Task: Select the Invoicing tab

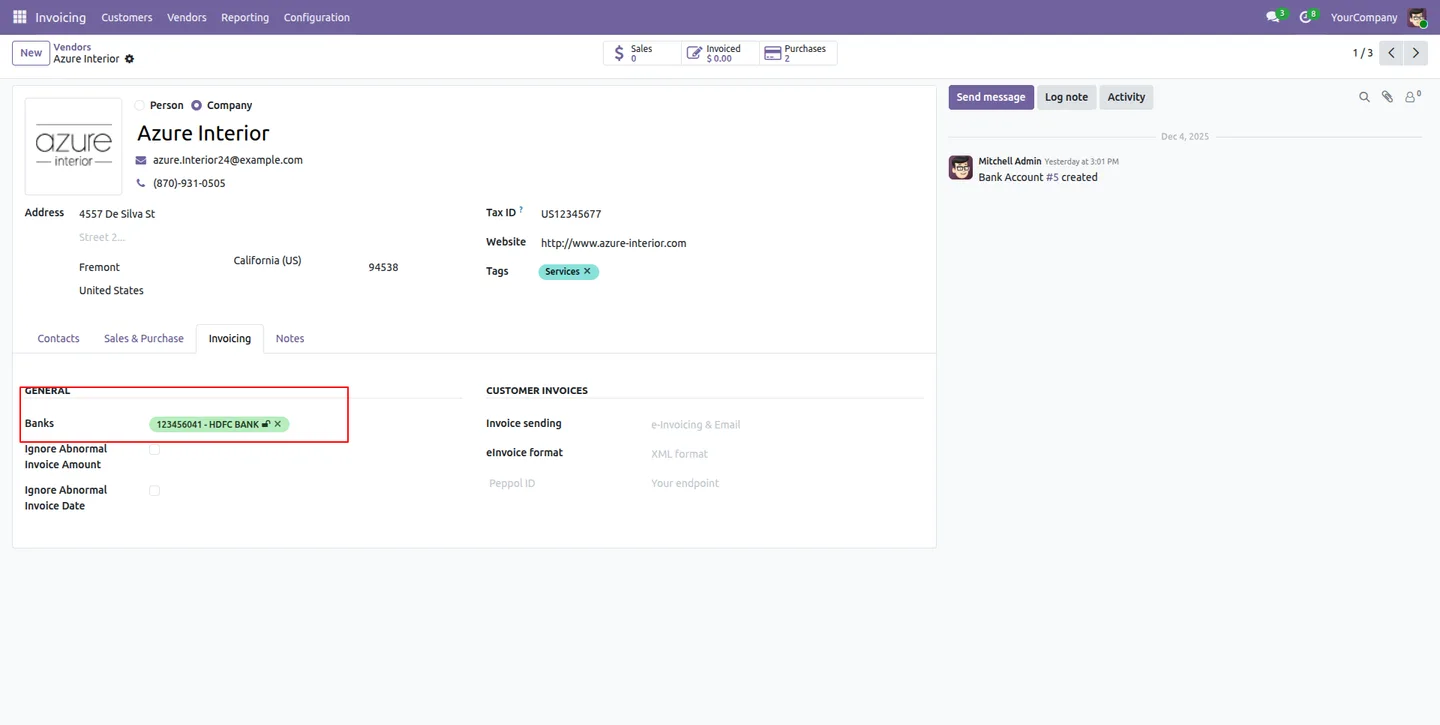Action: point(230,339)
